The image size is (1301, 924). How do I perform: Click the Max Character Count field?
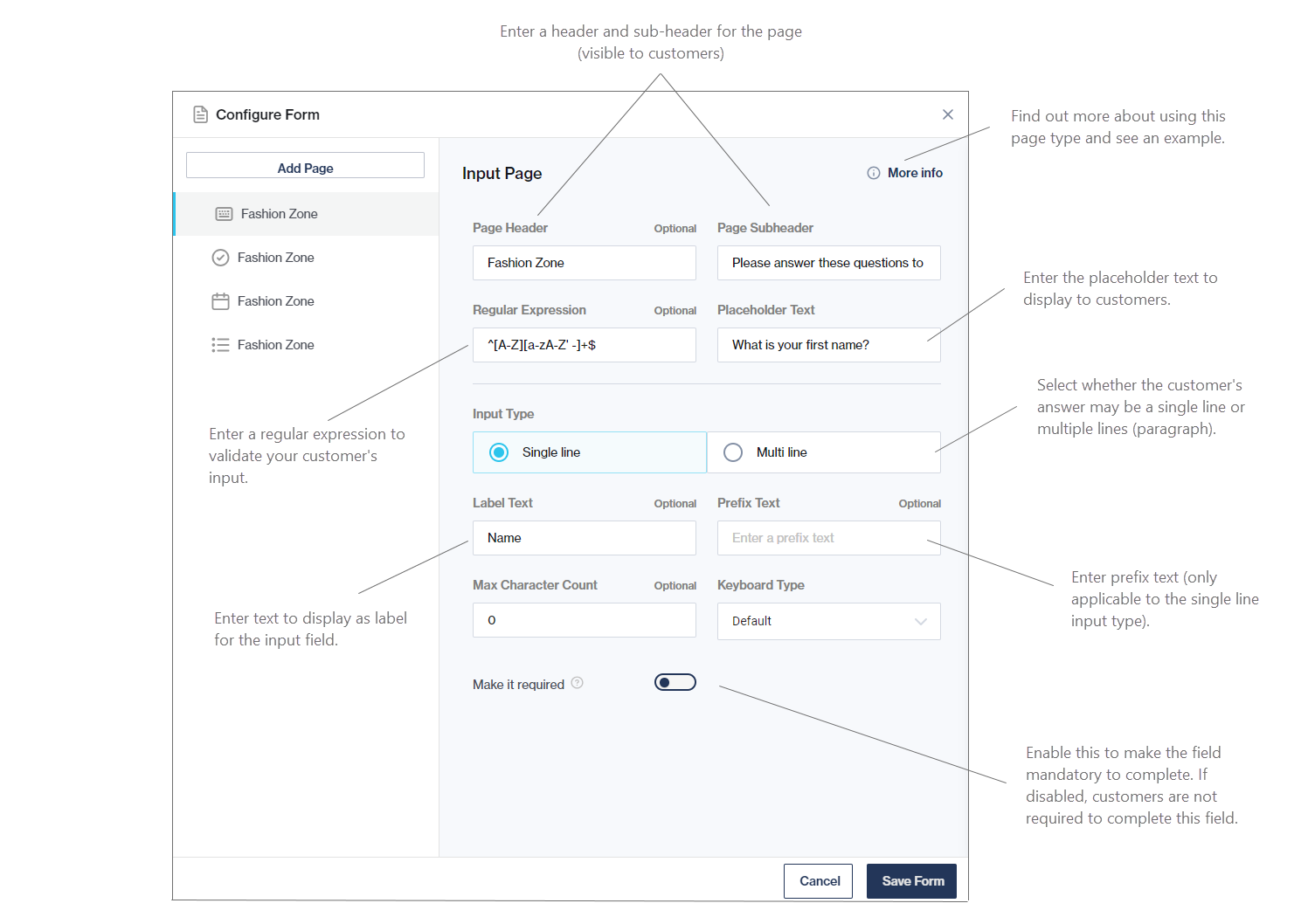[x=584, y=620]
